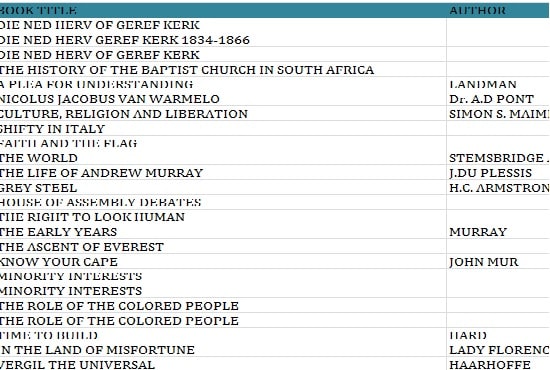Select the STEMSBRIDGE author cell
The height and width of the screenshot is (370, 550).
498,158
